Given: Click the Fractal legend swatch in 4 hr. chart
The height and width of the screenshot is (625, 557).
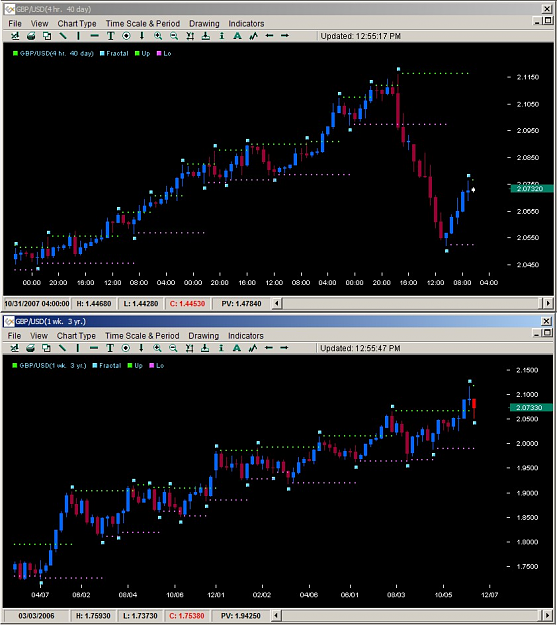Looking at the screenshot, I should 102,53.
